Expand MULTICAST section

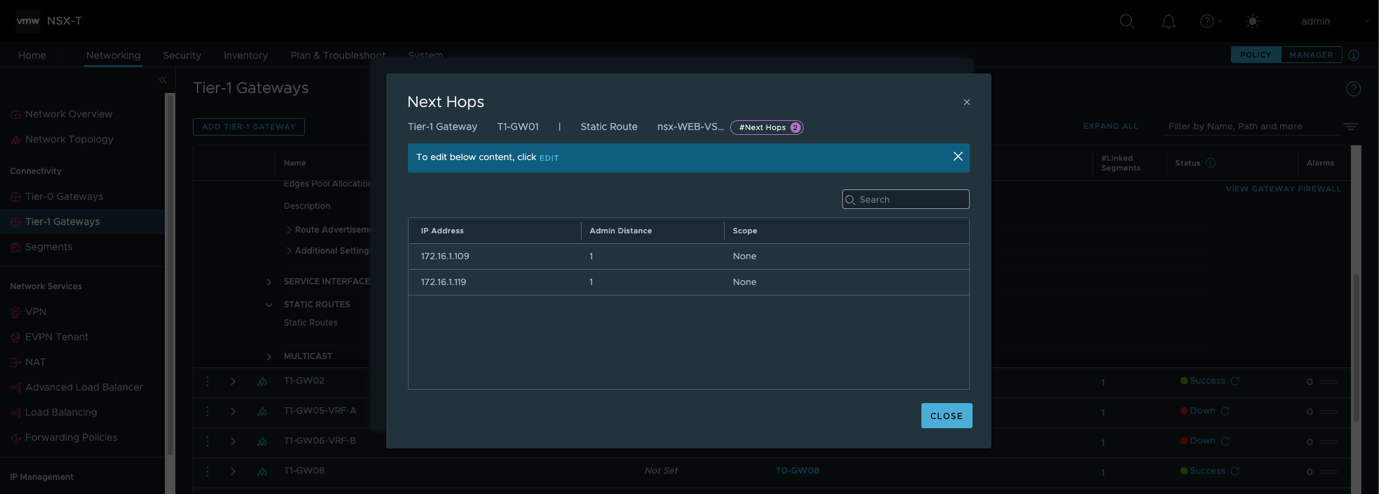point(269,356)
